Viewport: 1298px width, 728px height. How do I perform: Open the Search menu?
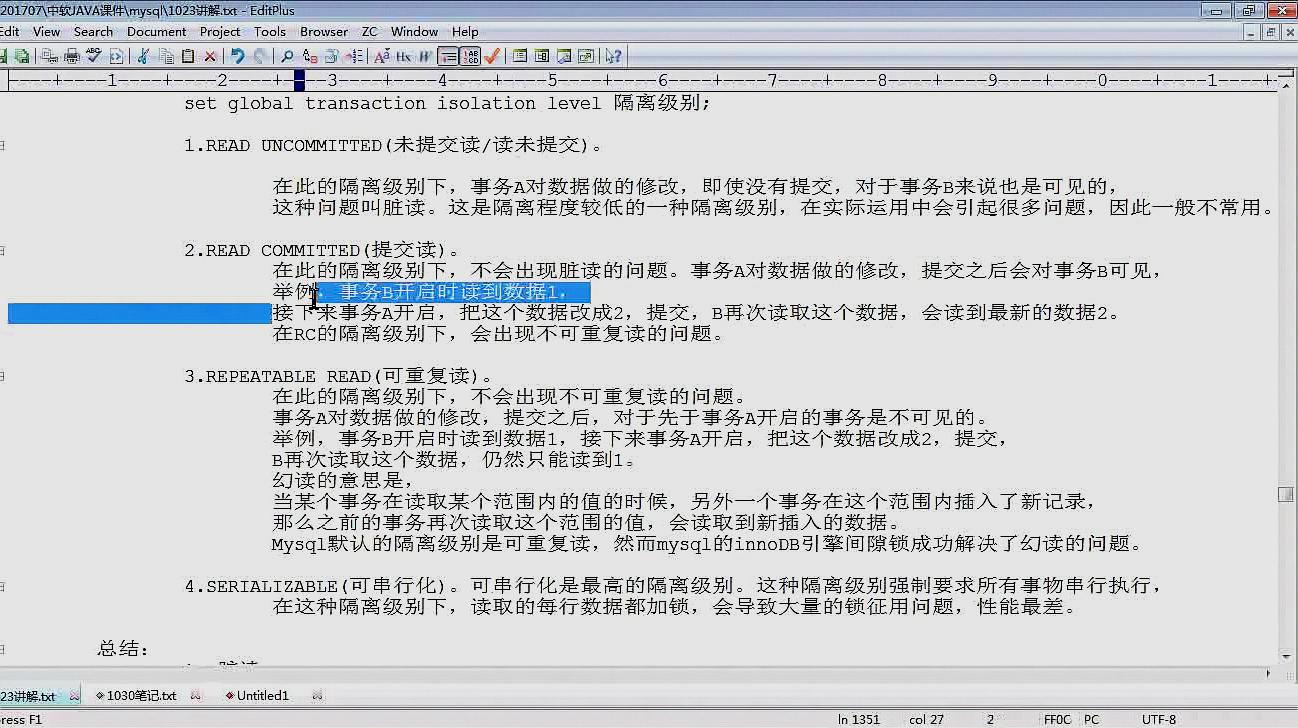(x=93, y=31)
